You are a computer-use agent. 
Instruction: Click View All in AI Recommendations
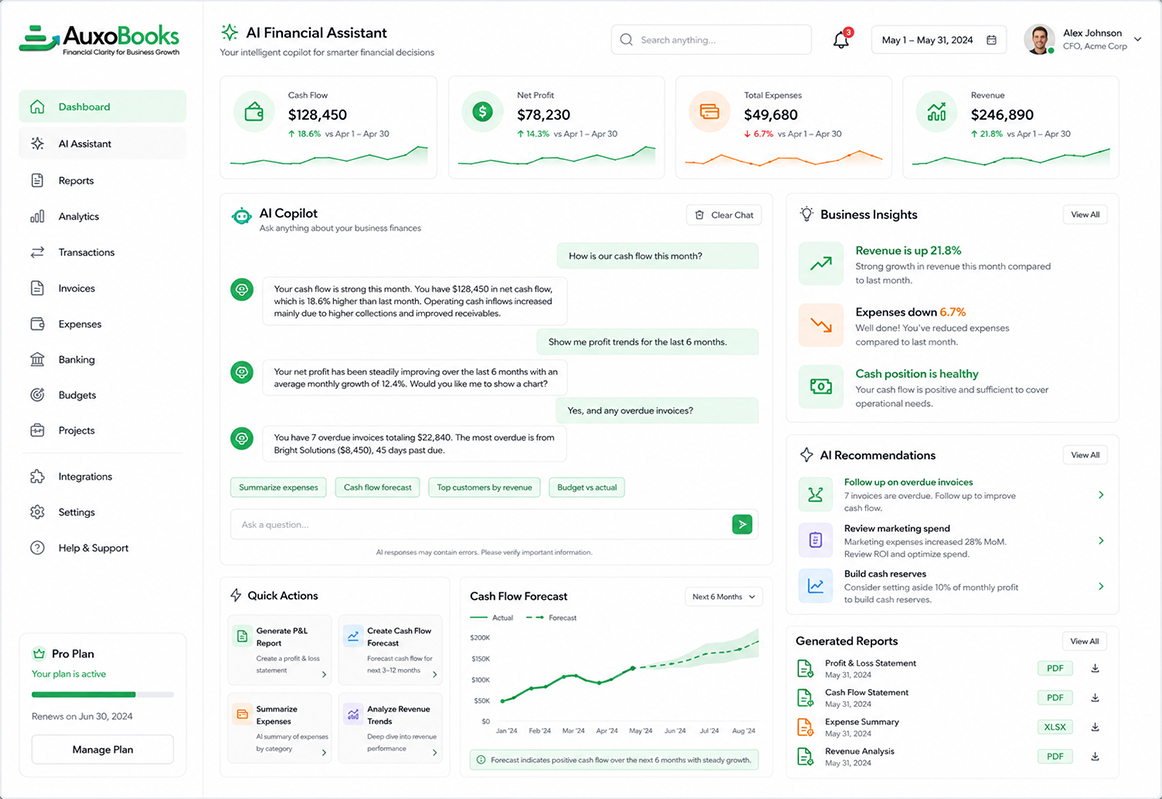[x=1085, y=455]
